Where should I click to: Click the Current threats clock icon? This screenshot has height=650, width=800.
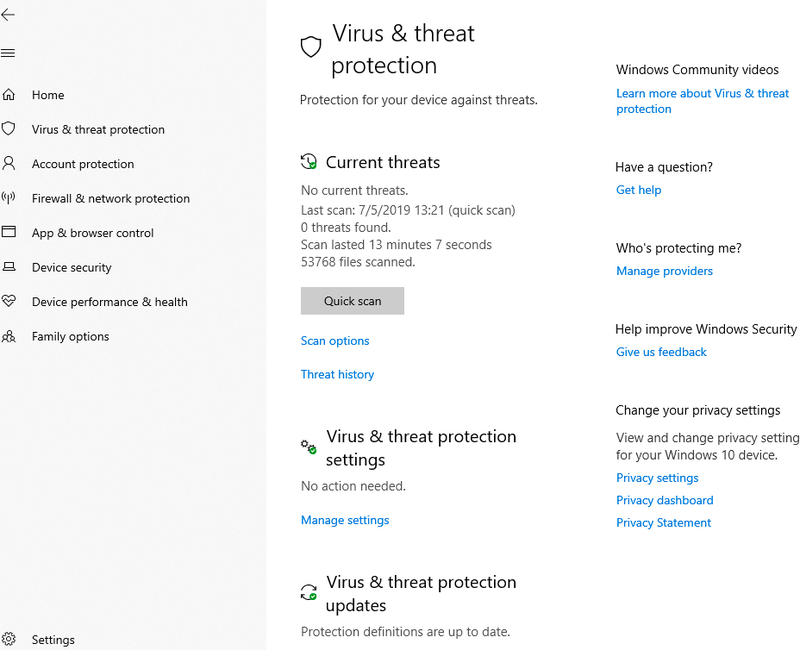point(309,161)
